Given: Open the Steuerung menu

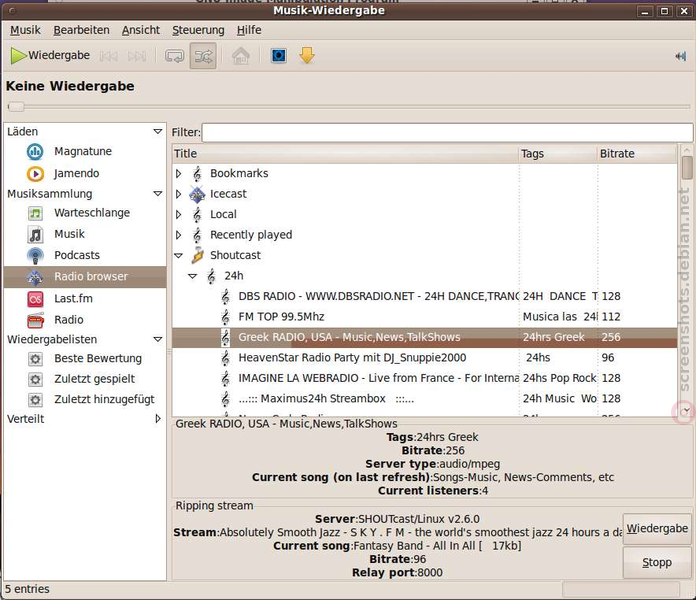Looking at the screenshot, I should (198, 30).
